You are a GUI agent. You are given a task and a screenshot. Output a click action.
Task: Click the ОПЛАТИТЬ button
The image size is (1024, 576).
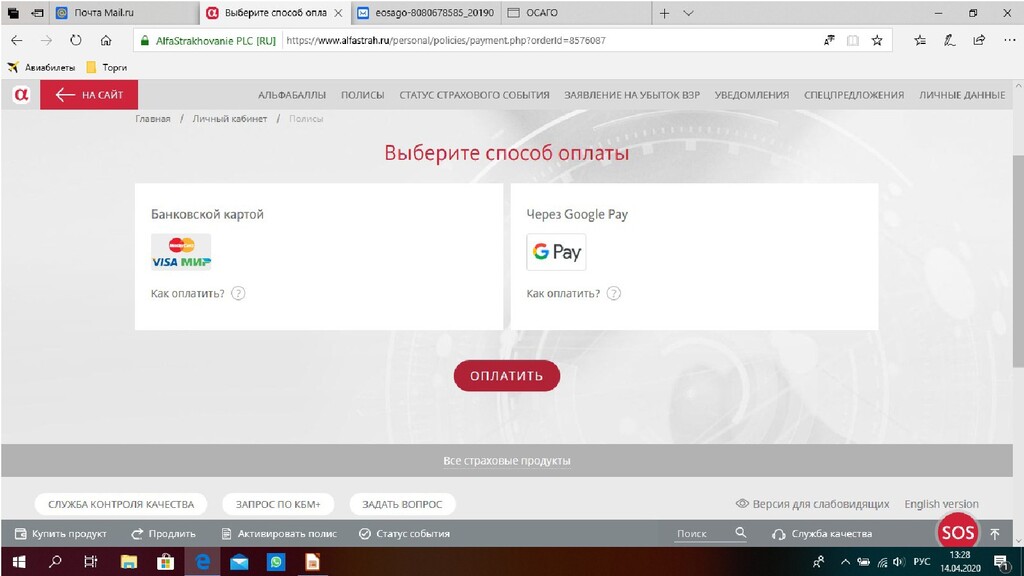(507, 376)
